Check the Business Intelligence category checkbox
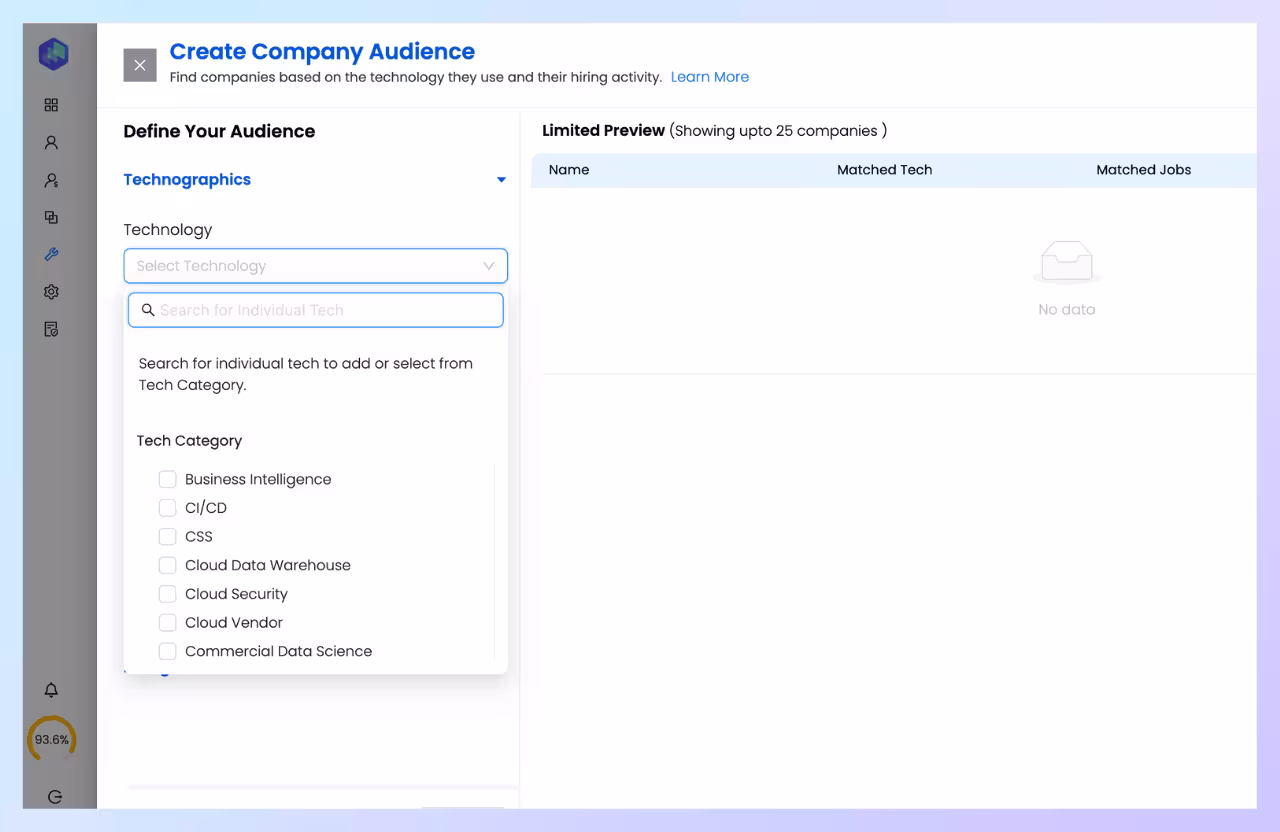 tap(168, 479)
